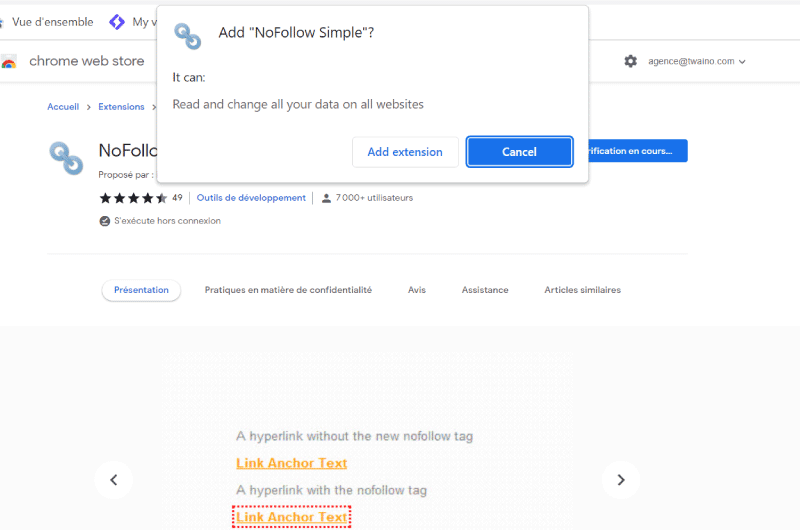Select the Présentation tab
This screenshot has height=530, width=800.
pyautogui.click(x=141, y=290)
